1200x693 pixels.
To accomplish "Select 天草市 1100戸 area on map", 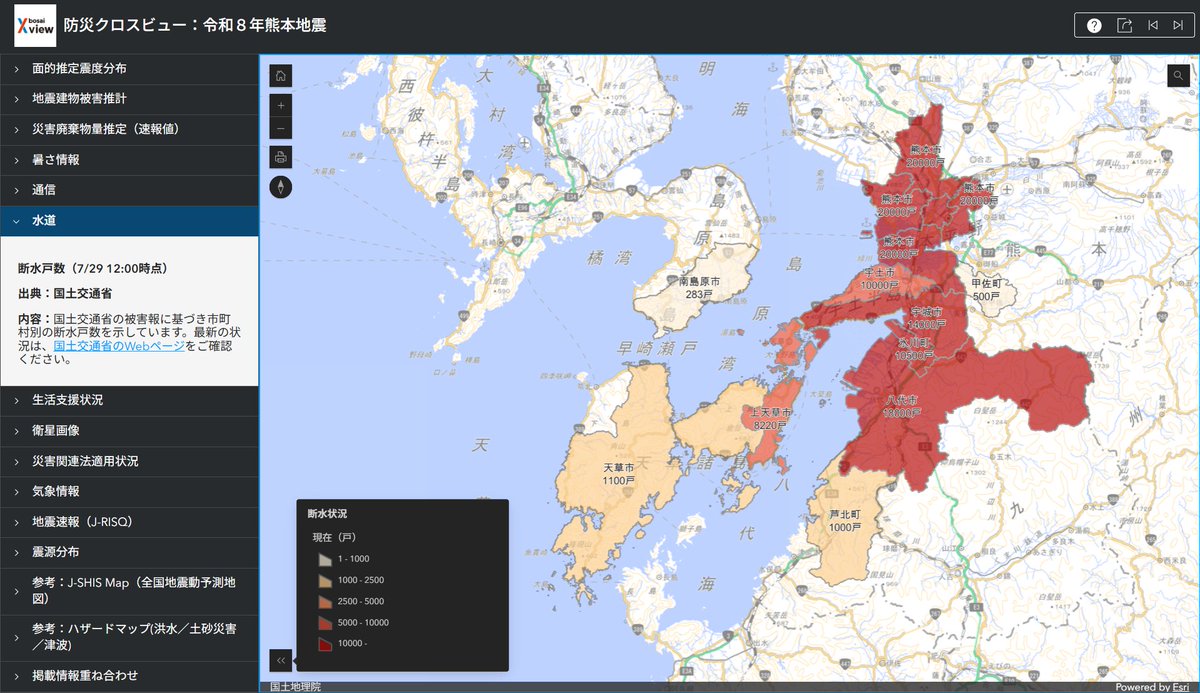I will click(618, 474).
